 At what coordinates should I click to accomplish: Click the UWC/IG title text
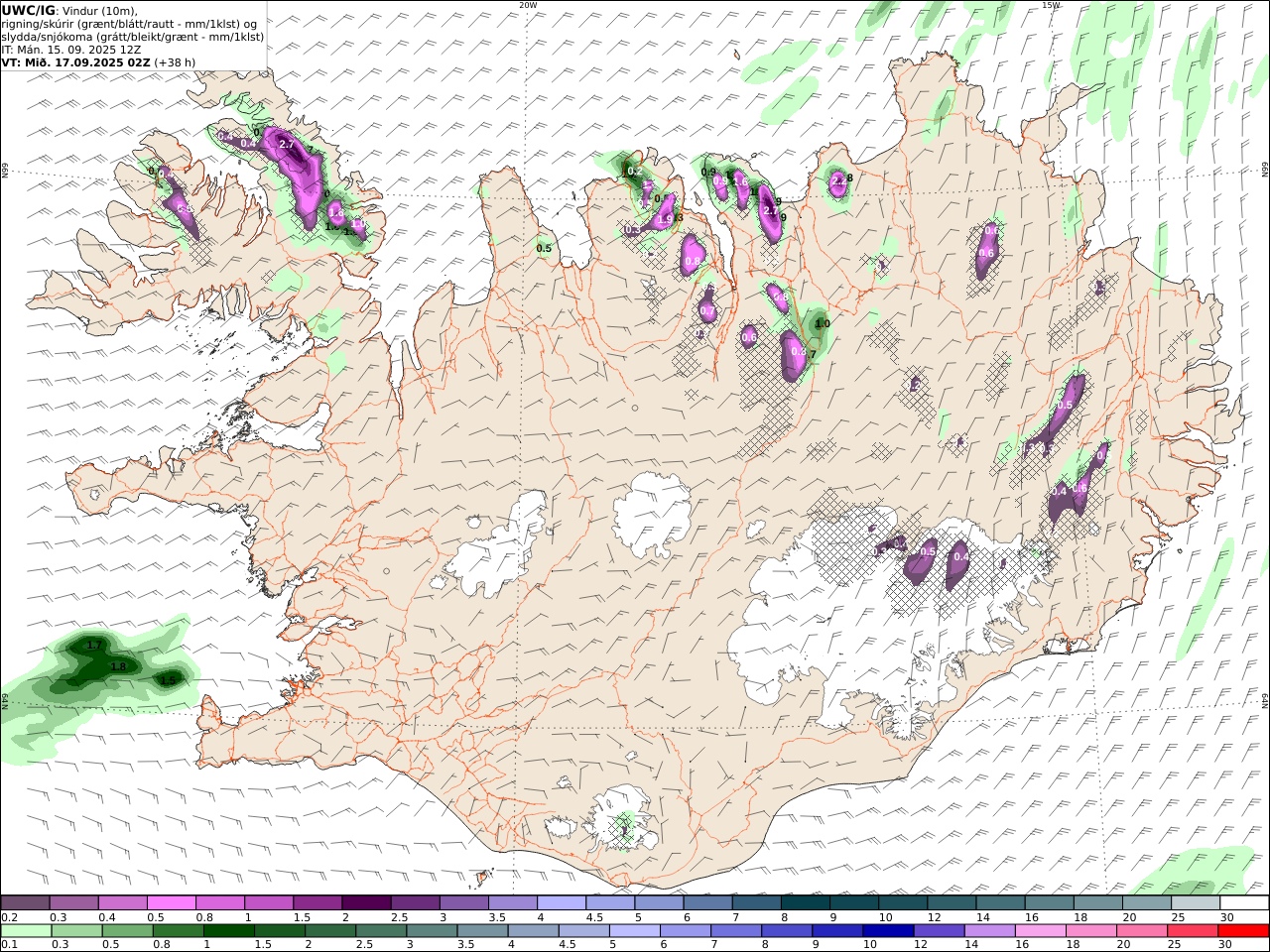point(29,10)
